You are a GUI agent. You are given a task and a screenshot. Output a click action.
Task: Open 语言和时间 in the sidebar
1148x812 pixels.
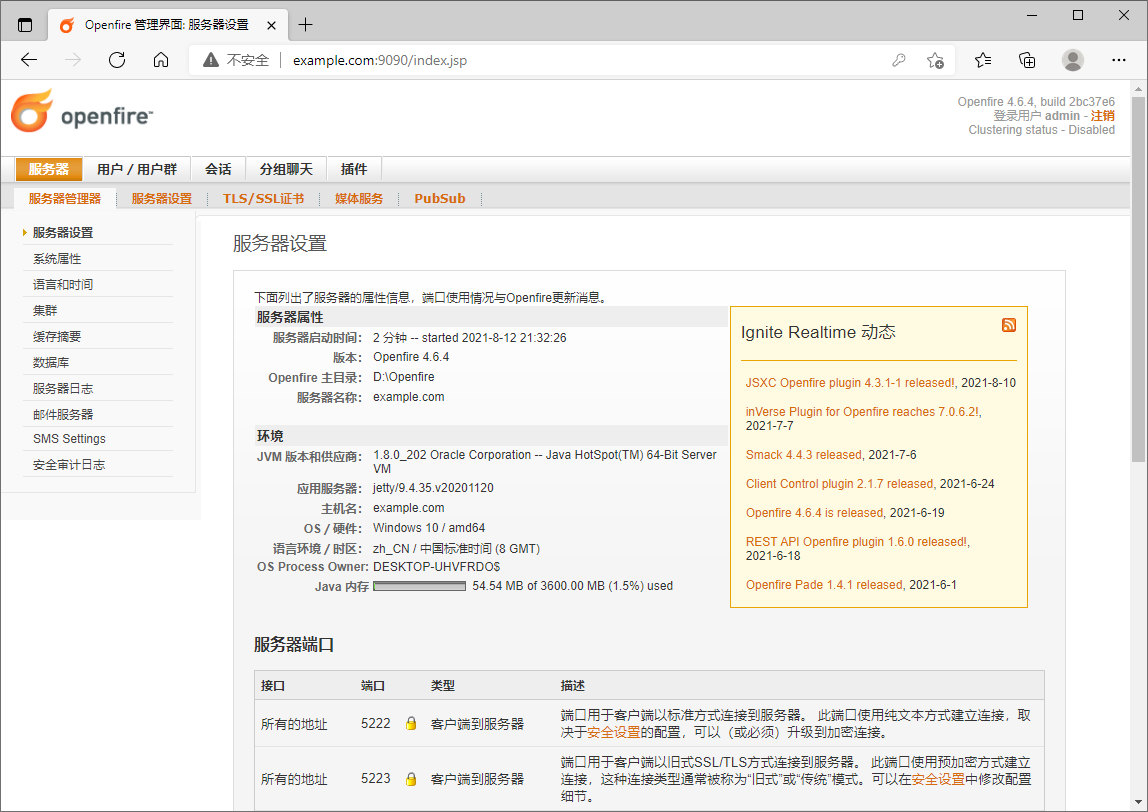[63, 284]
